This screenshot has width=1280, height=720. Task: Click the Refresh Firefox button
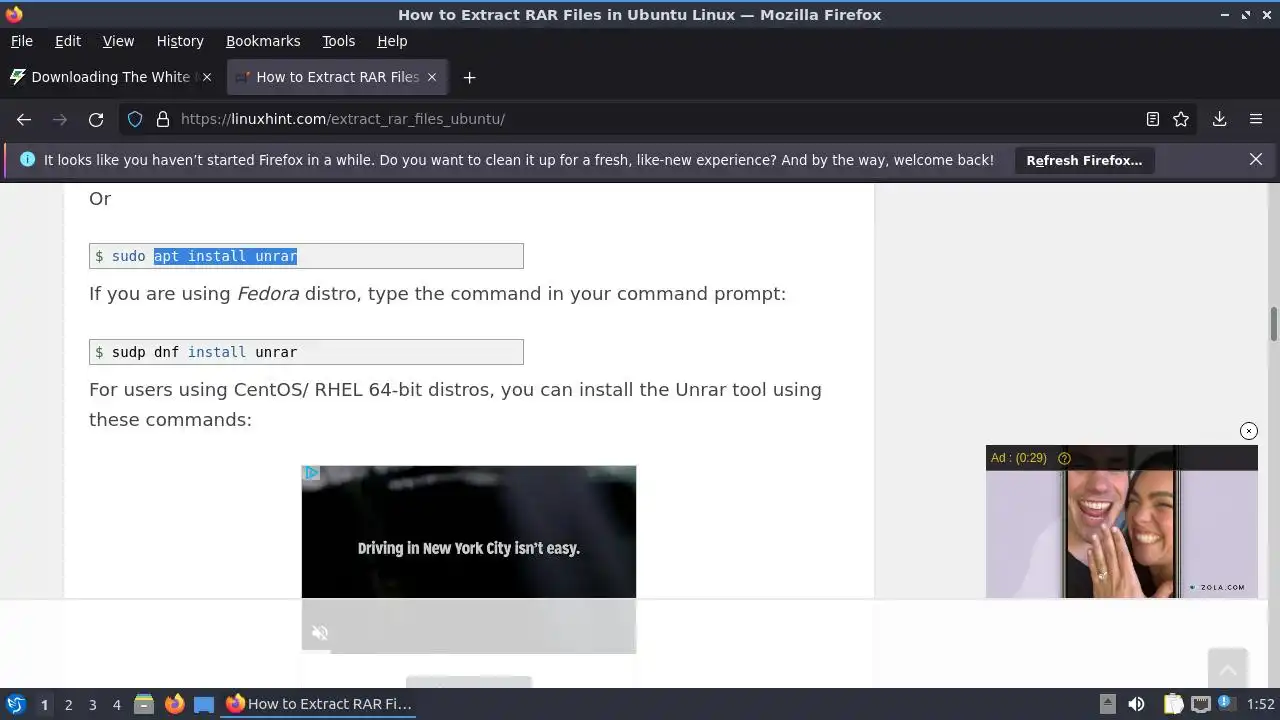pyautogui.click(x=1084, y=160)
